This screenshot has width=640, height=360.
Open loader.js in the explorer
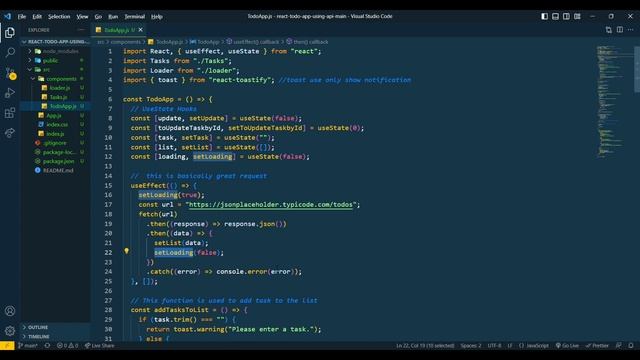coord(56,88)
